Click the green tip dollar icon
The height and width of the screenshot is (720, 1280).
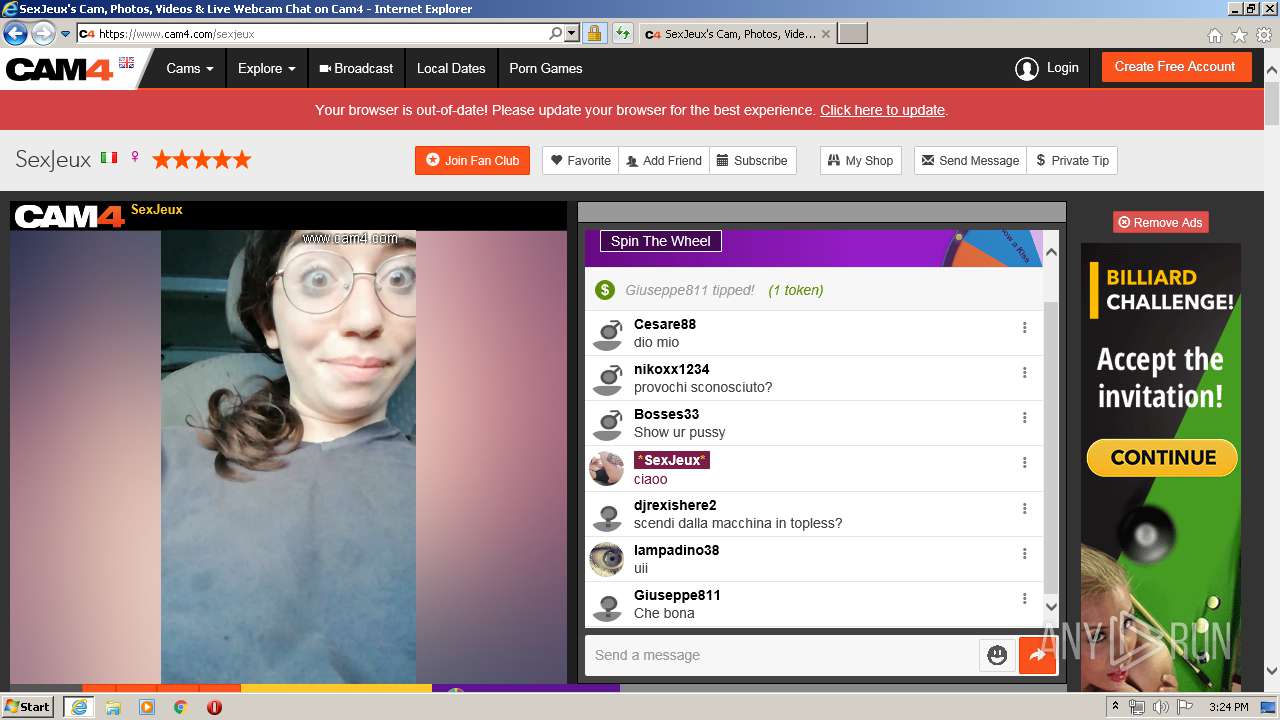click(x=604, y=290)
